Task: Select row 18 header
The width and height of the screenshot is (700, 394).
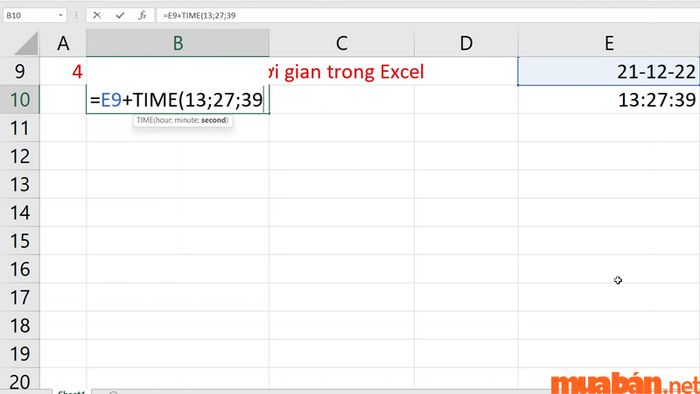Action: pyautogui.click(x=20, y=325)
